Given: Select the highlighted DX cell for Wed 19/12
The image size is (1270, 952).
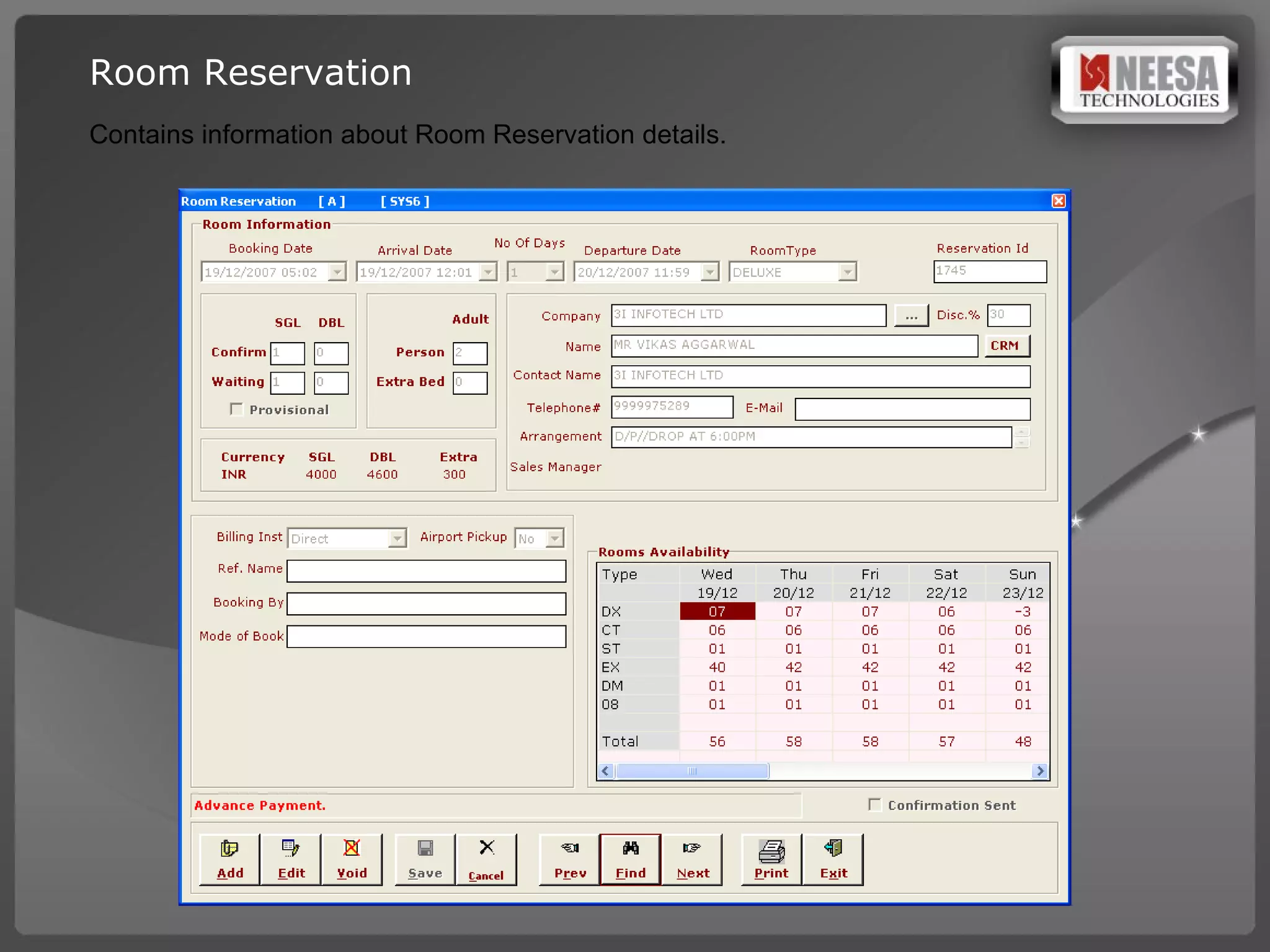Looking at the screenshot, I should (717, 611).
